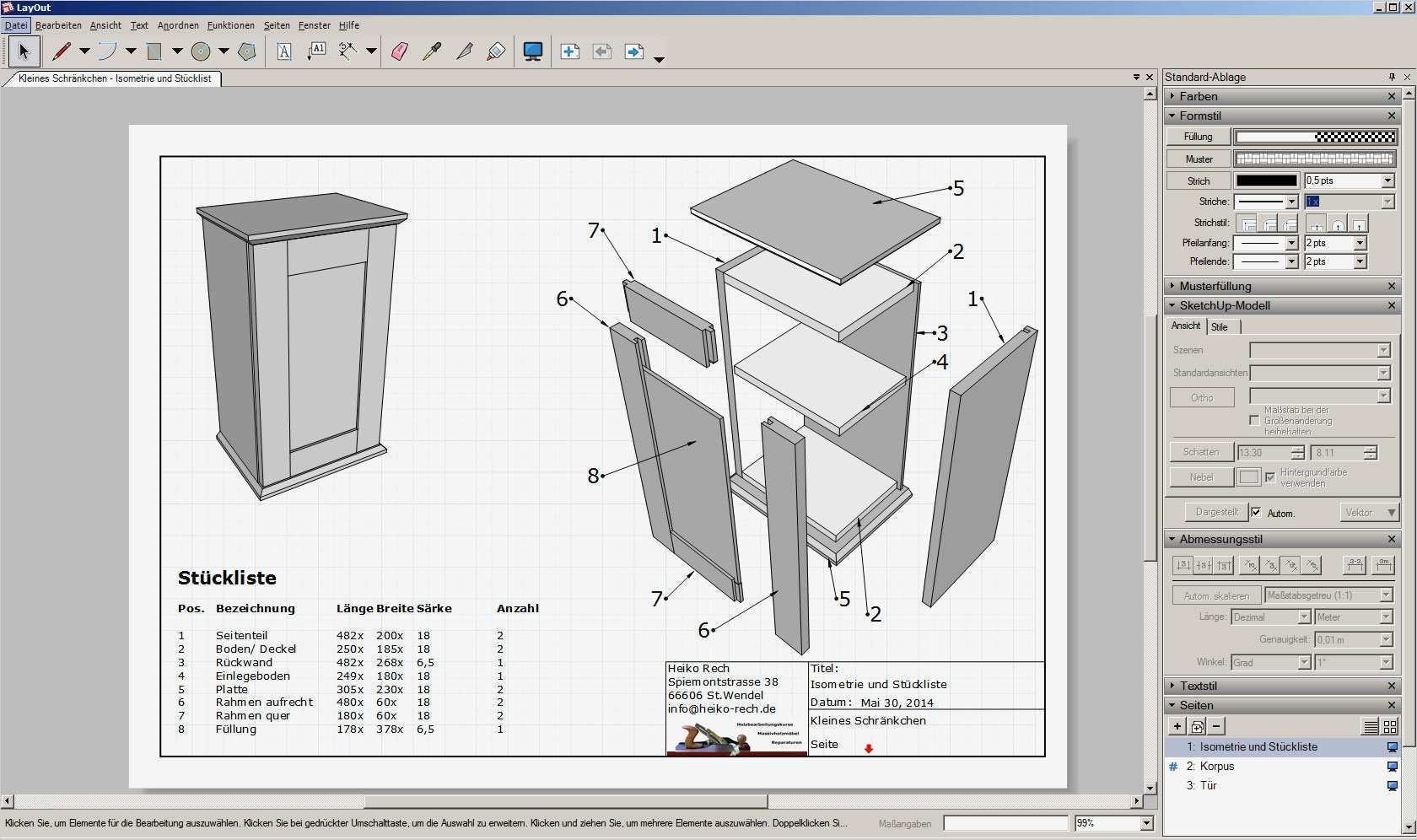Choose the Line pencil tool

(x=62, y=51)
